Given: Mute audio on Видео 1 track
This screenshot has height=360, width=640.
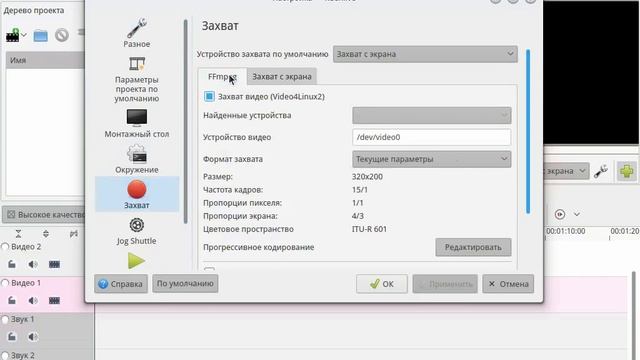Looking at the screenshot, I should (x=33, y=301).
